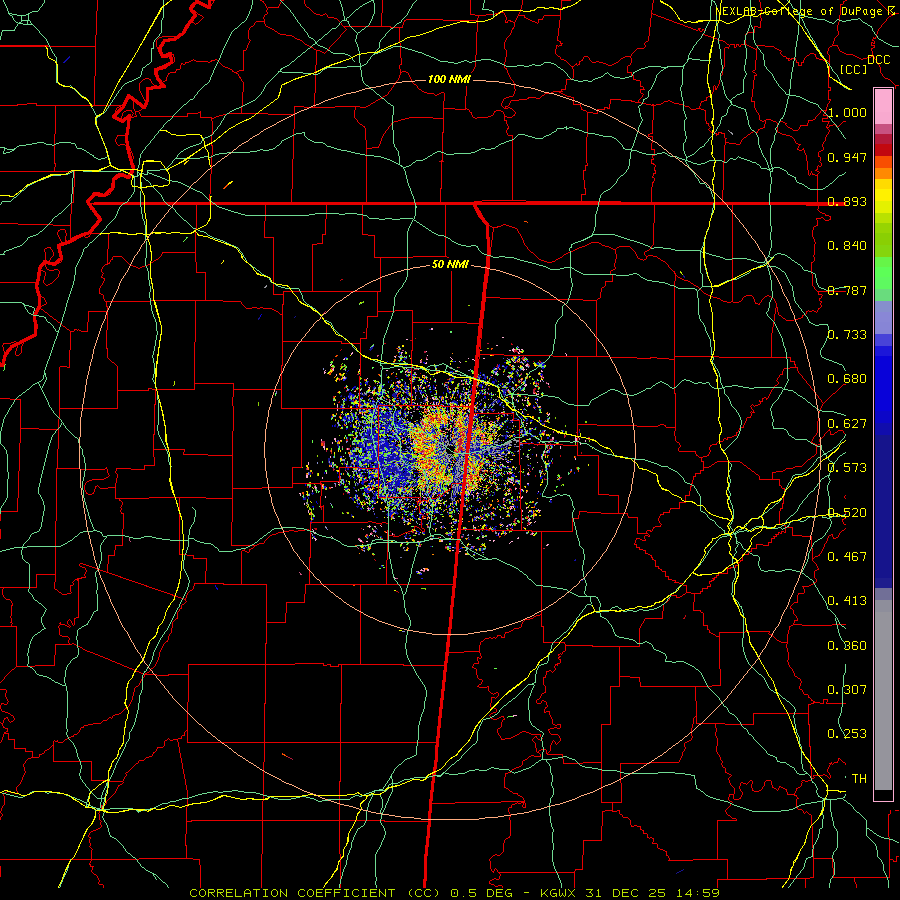900x900 pixels.
Task: Click the 0.253 scale value
Action: tap(847, 734)
